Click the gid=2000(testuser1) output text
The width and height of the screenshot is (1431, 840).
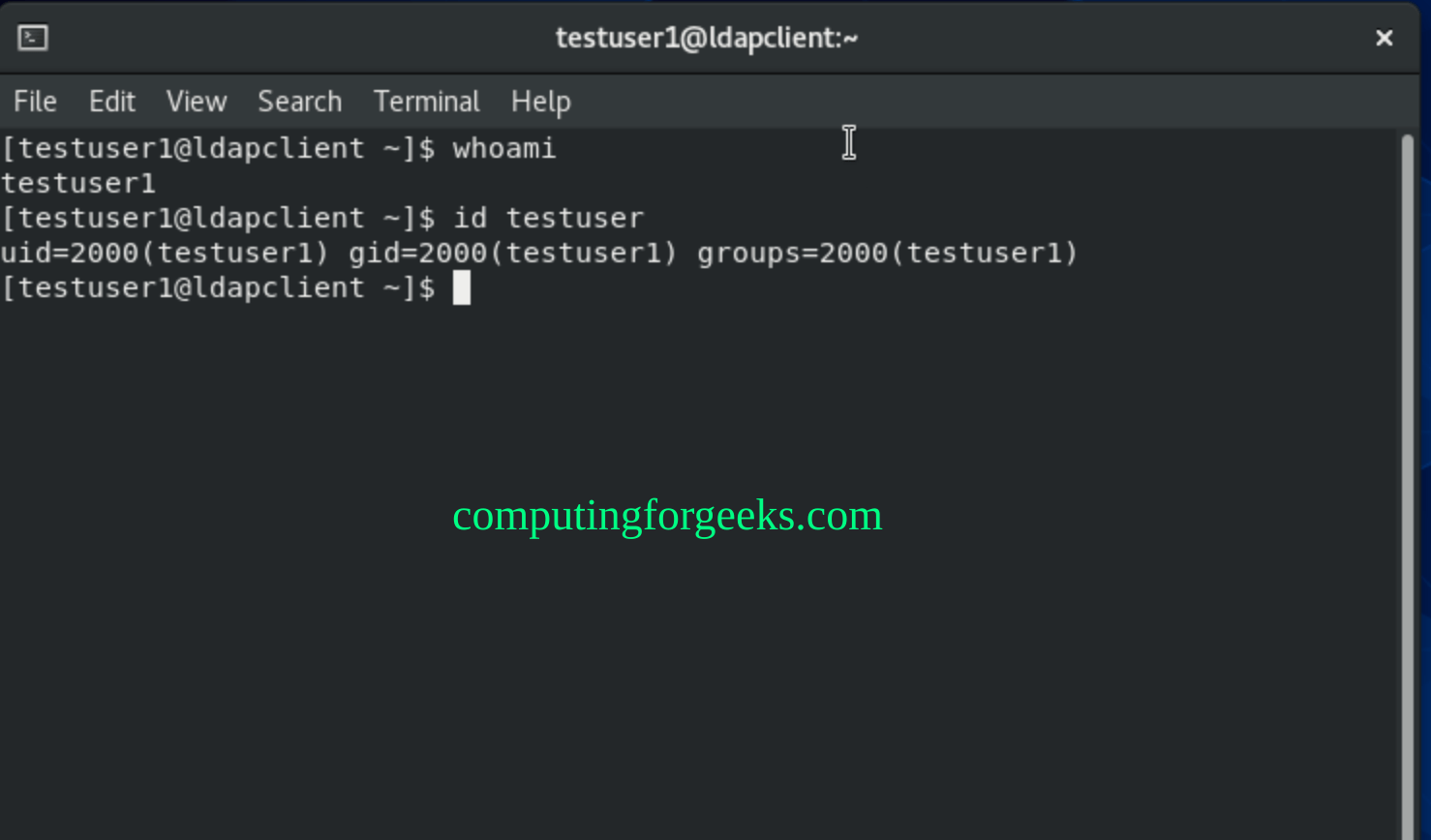[512, 253]
